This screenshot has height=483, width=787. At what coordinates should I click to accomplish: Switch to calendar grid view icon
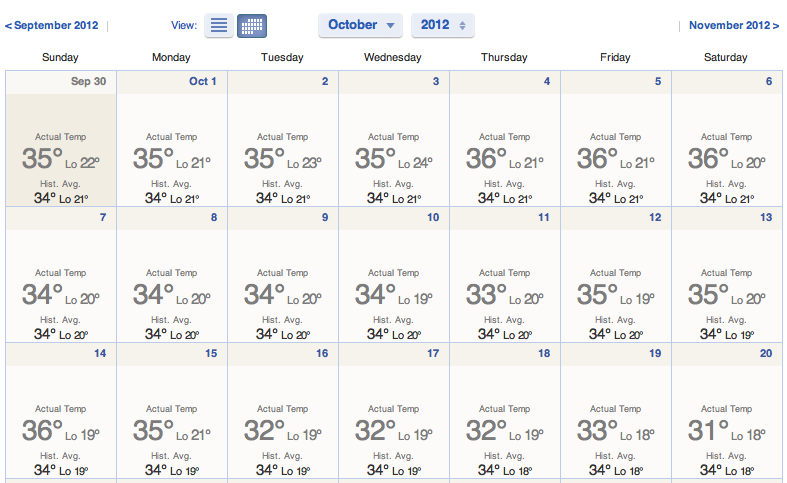coord(252,25)
